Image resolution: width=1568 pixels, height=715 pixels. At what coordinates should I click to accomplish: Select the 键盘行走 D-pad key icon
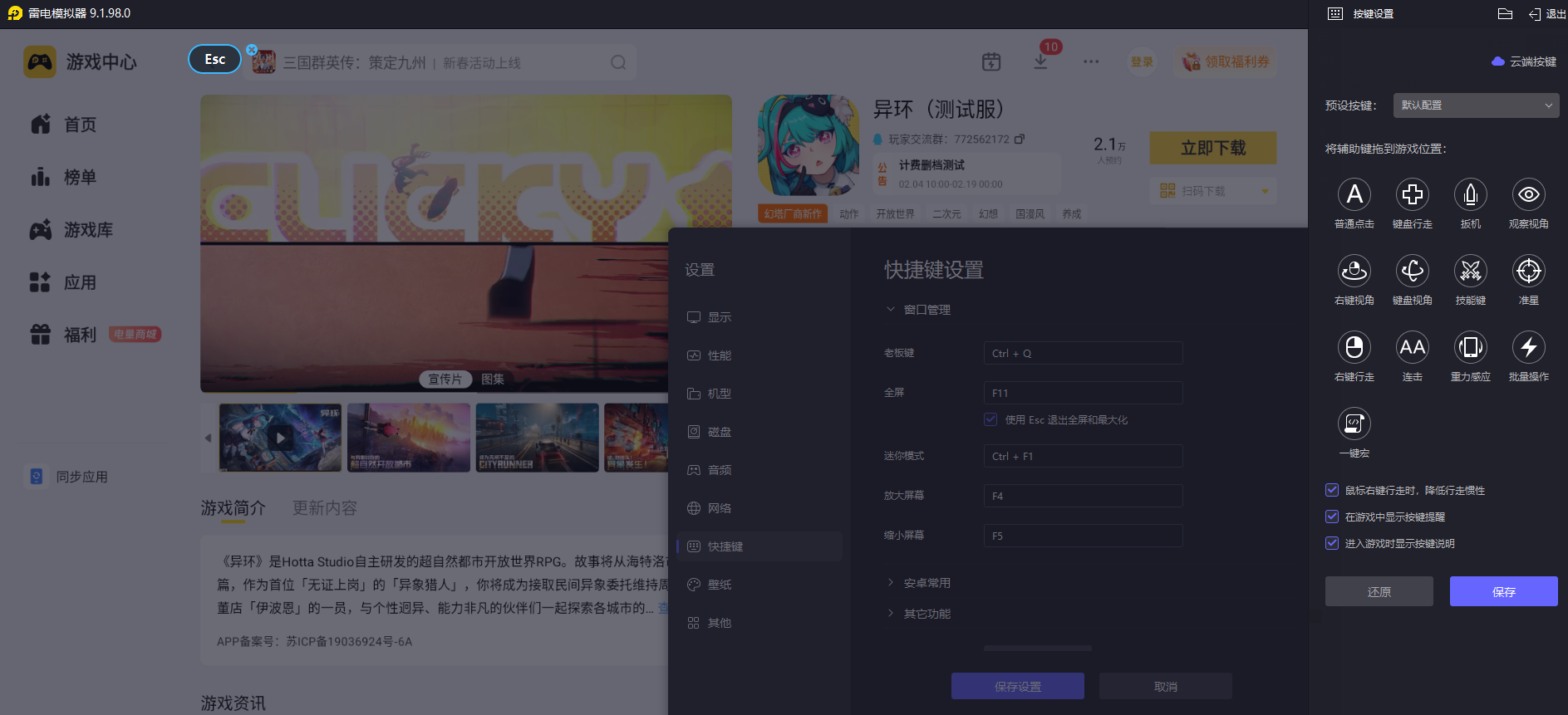tap(1412, 195)
